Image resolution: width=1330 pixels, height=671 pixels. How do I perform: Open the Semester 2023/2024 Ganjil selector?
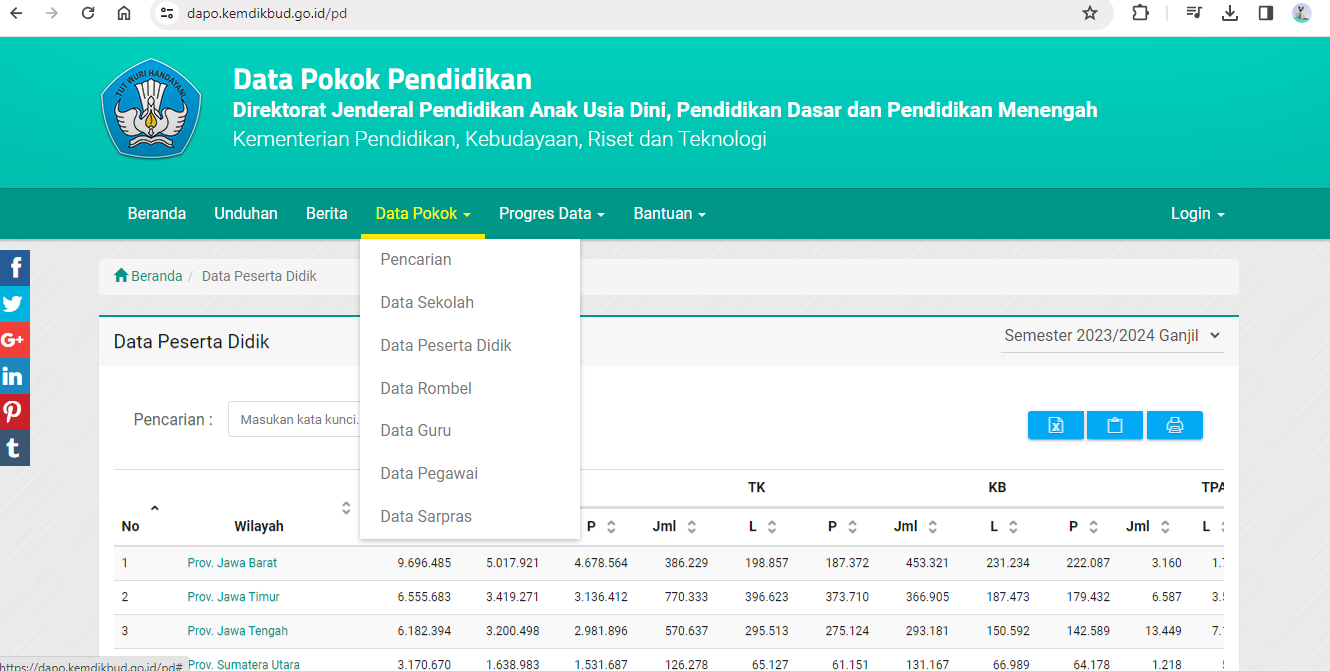pos(1111,335)
